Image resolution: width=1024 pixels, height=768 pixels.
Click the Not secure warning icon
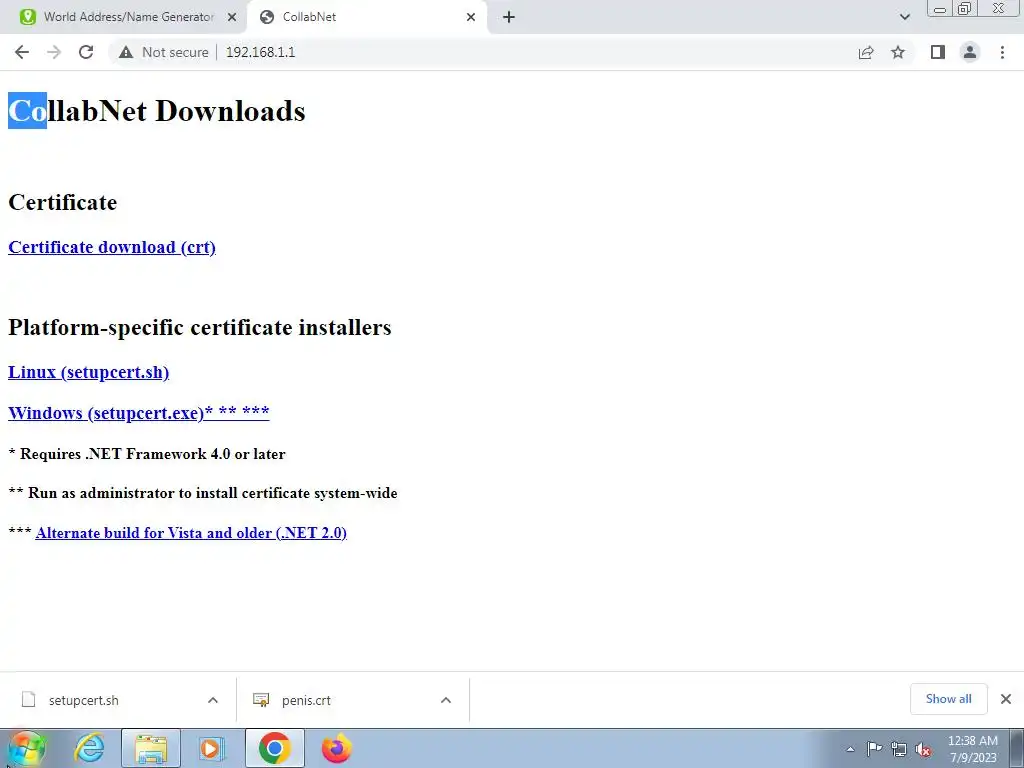click(126, 52)
